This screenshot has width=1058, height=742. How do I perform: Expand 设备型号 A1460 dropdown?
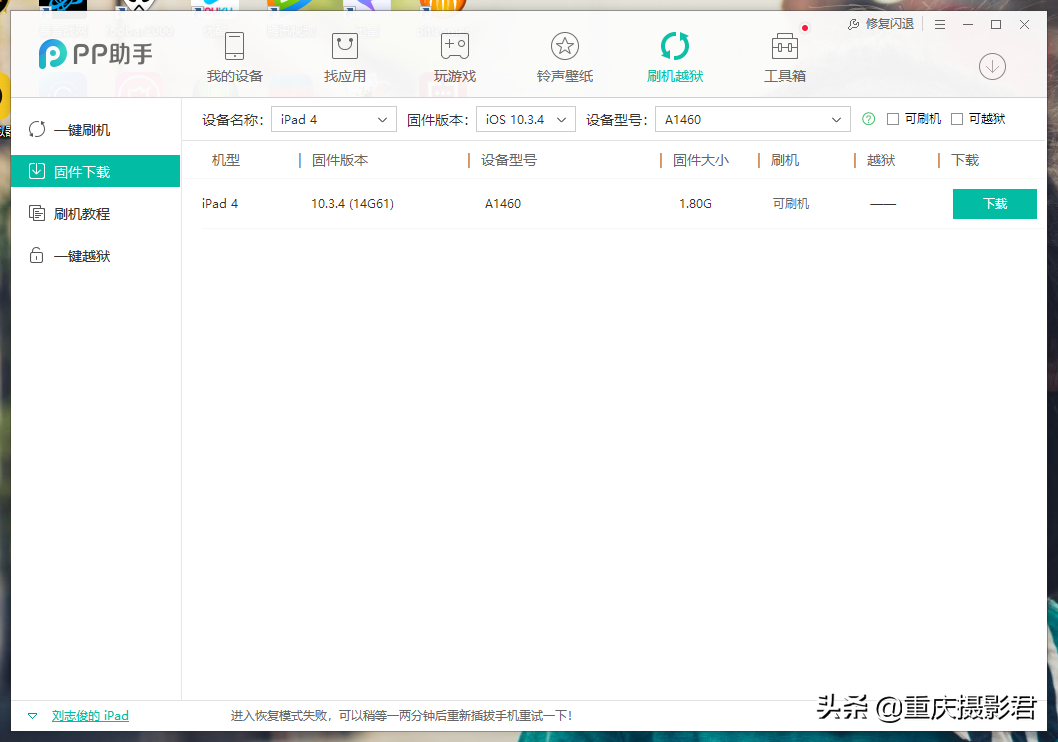click(x=752, y=119)
